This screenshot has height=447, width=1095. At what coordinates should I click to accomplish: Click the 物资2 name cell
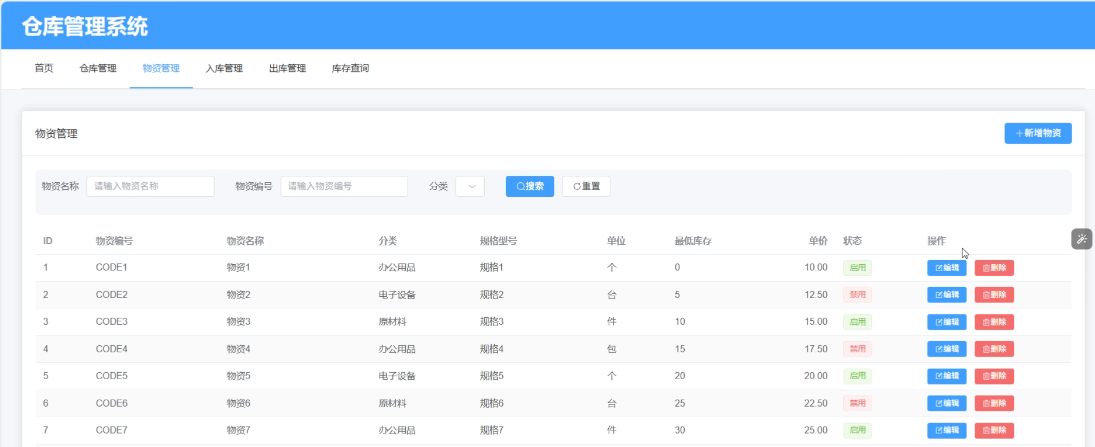pos(238,295)
